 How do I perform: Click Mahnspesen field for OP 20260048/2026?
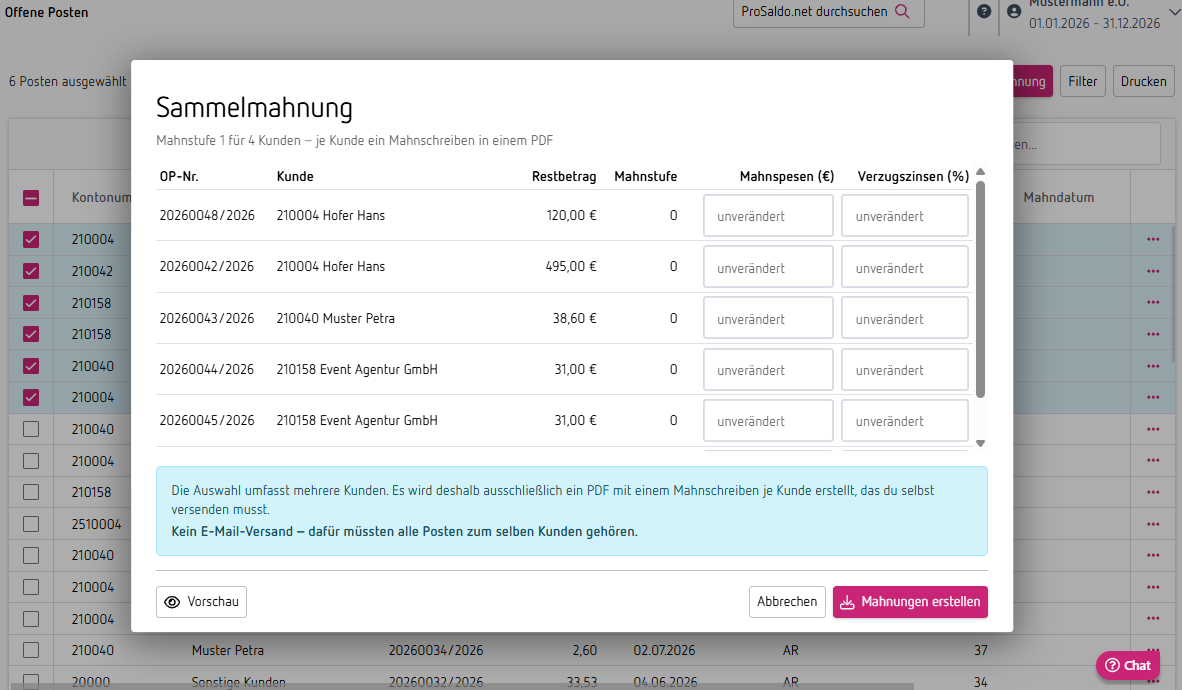click(x=768, y=216)
